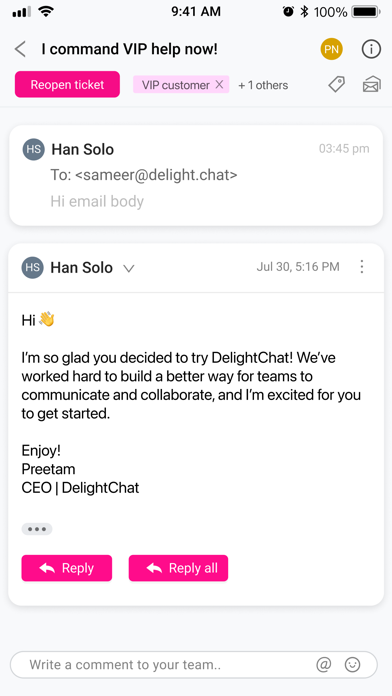Click the Reopen ticket button
This screenshot has width=392, height=696.
[x=67, y=84]
